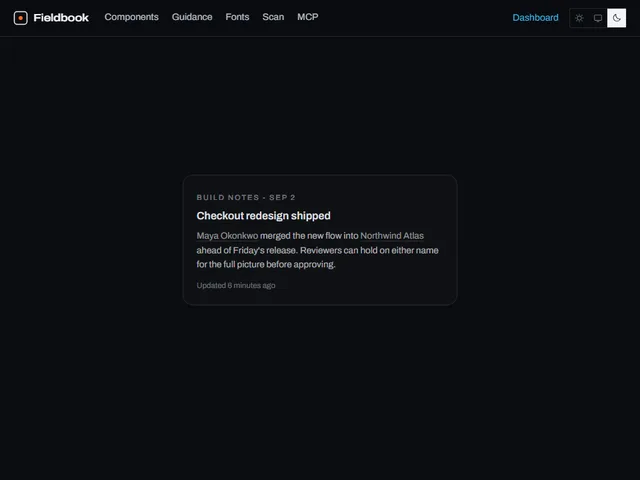The height and width of the screenshot is (480, 640).
Task: Click the Updated 6 minutes ago timestamp
Action: (236, 285)
